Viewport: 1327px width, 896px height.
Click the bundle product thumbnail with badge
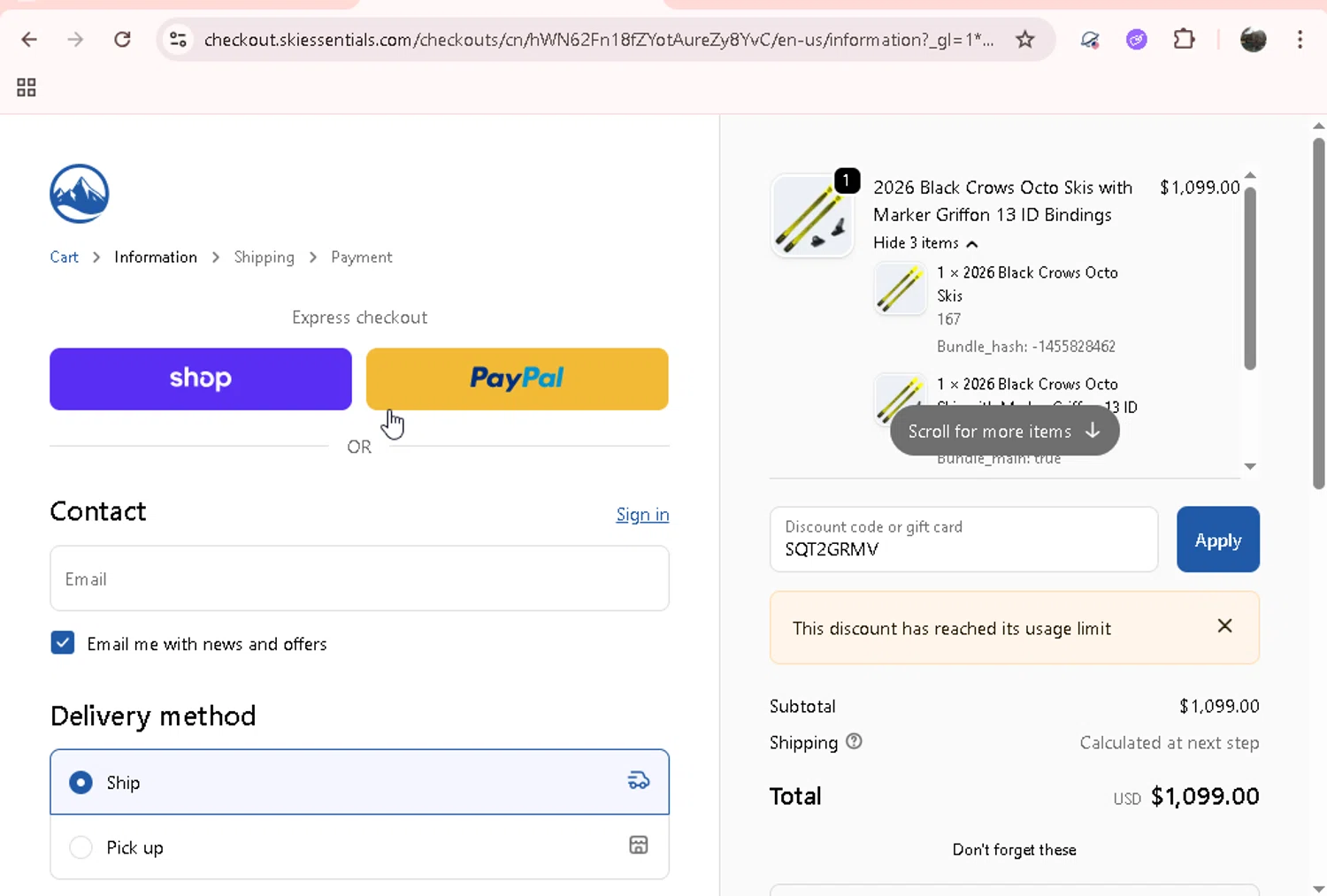tap(812, 216)
